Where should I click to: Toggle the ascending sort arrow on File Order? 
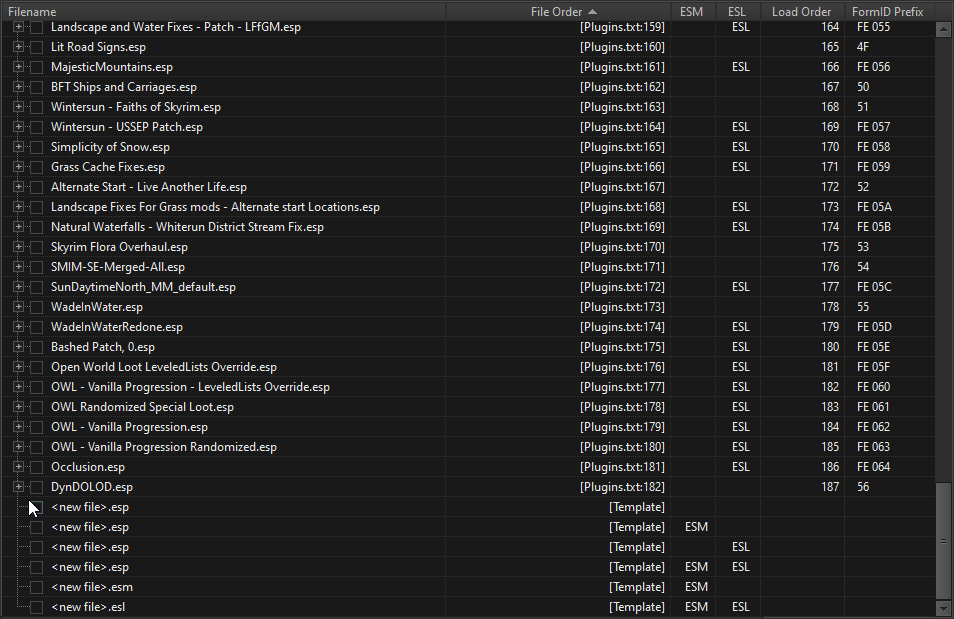pyautogui.click(x=593, y=12)
